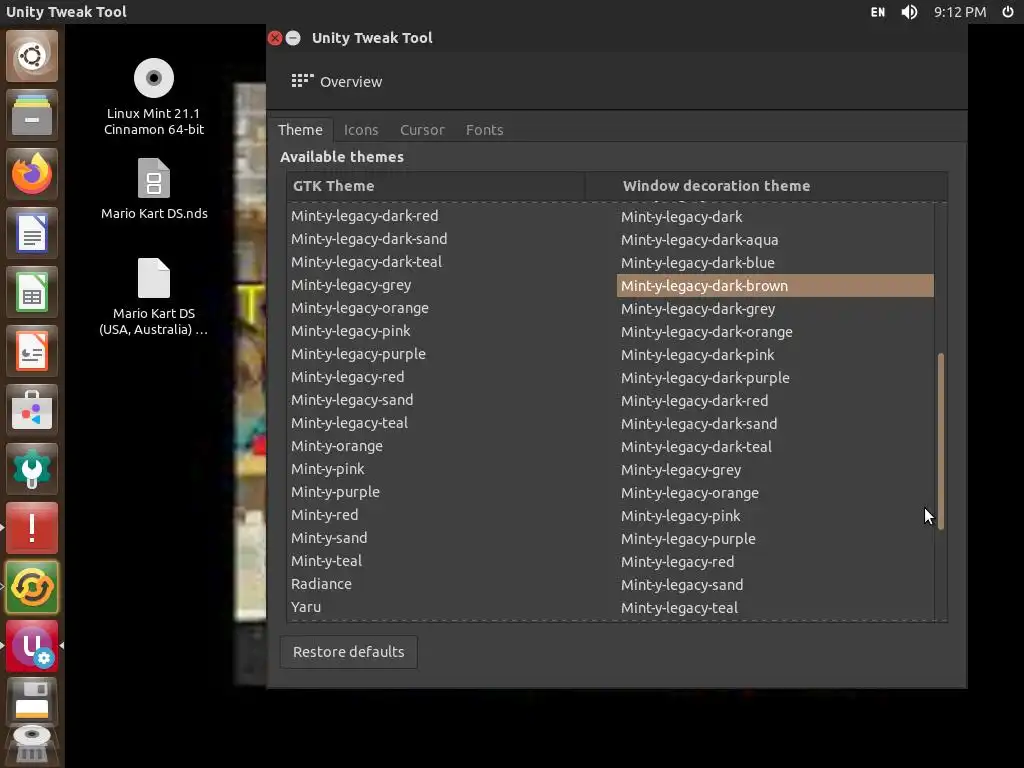This screenshot has width=1024, height=768.
Task: Select Mint-y-legacy-dark-teal window decoration
Action: (775, 447)
